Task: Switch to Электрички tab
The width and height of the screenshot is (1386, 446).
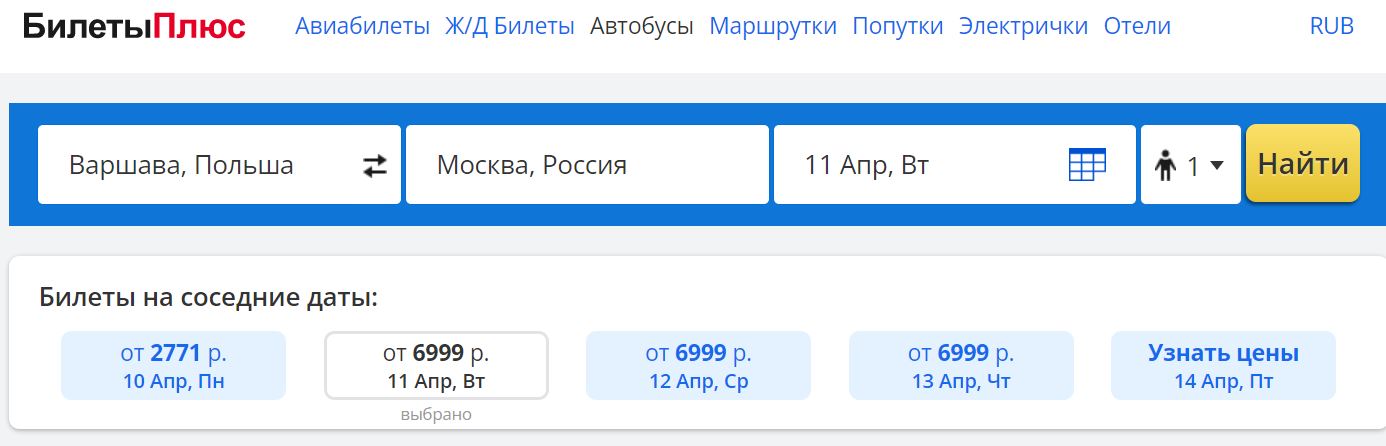Action: [x=1023, y=27]
